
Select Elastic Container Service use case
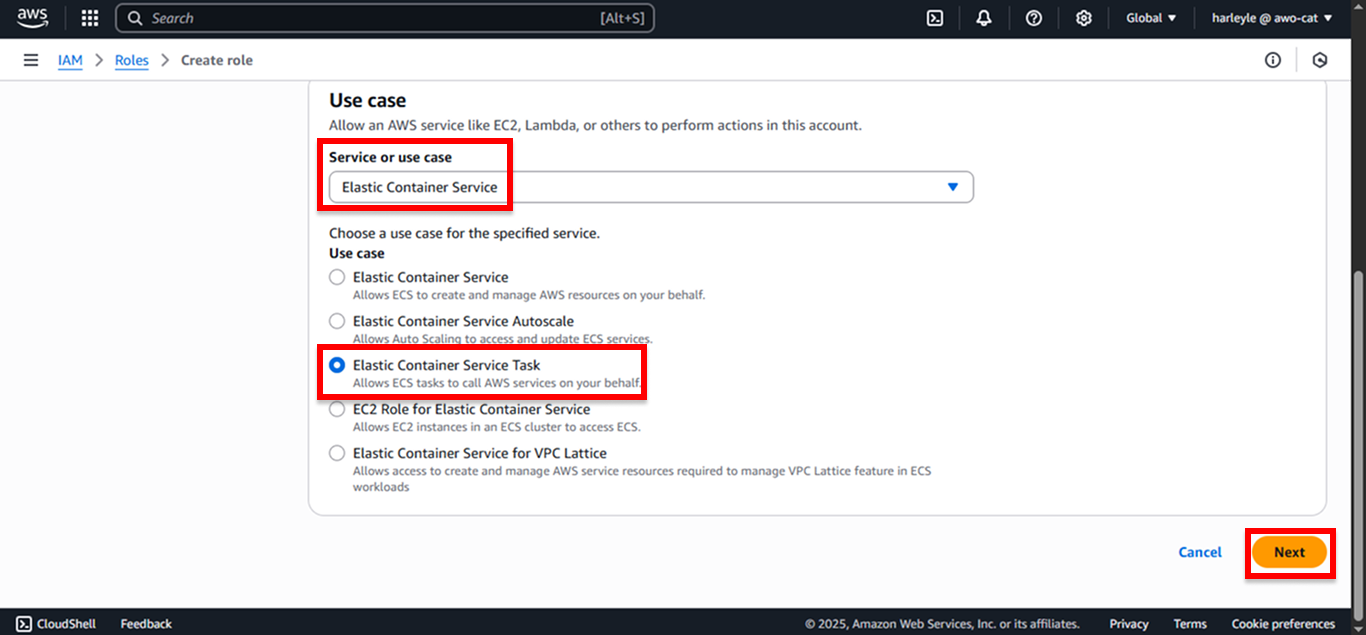(x=337, y=277)
